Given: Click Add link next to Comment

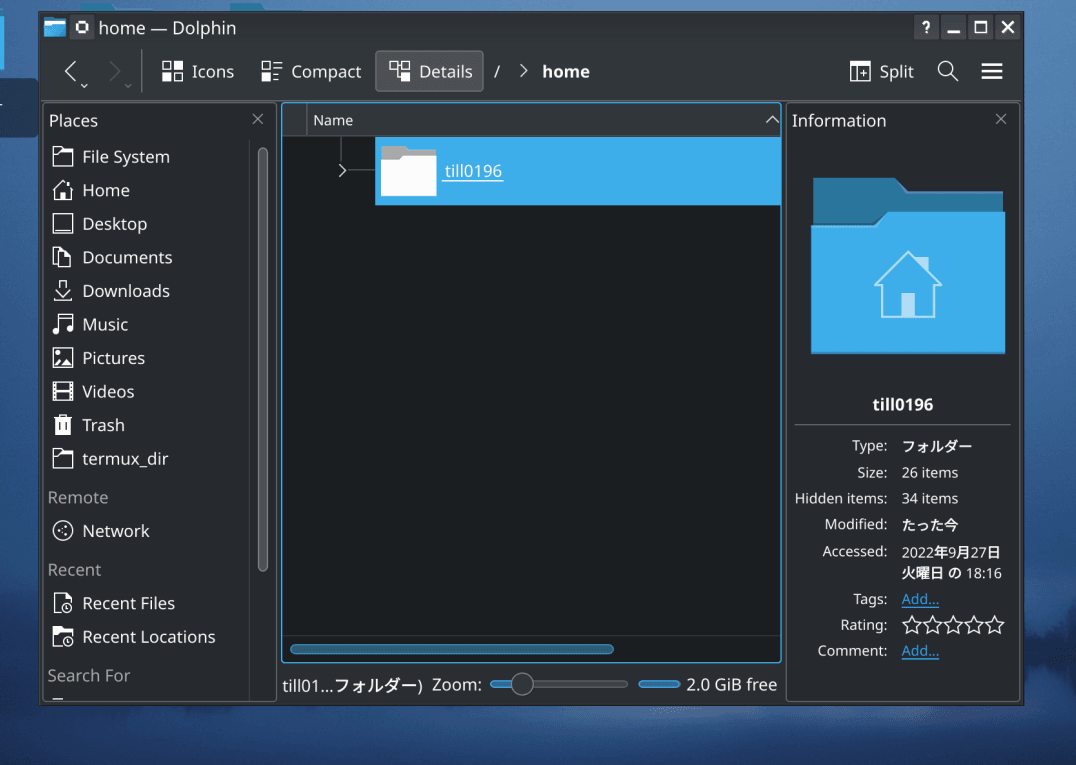Looking at the screenshot, I should (x=920, y=651).
